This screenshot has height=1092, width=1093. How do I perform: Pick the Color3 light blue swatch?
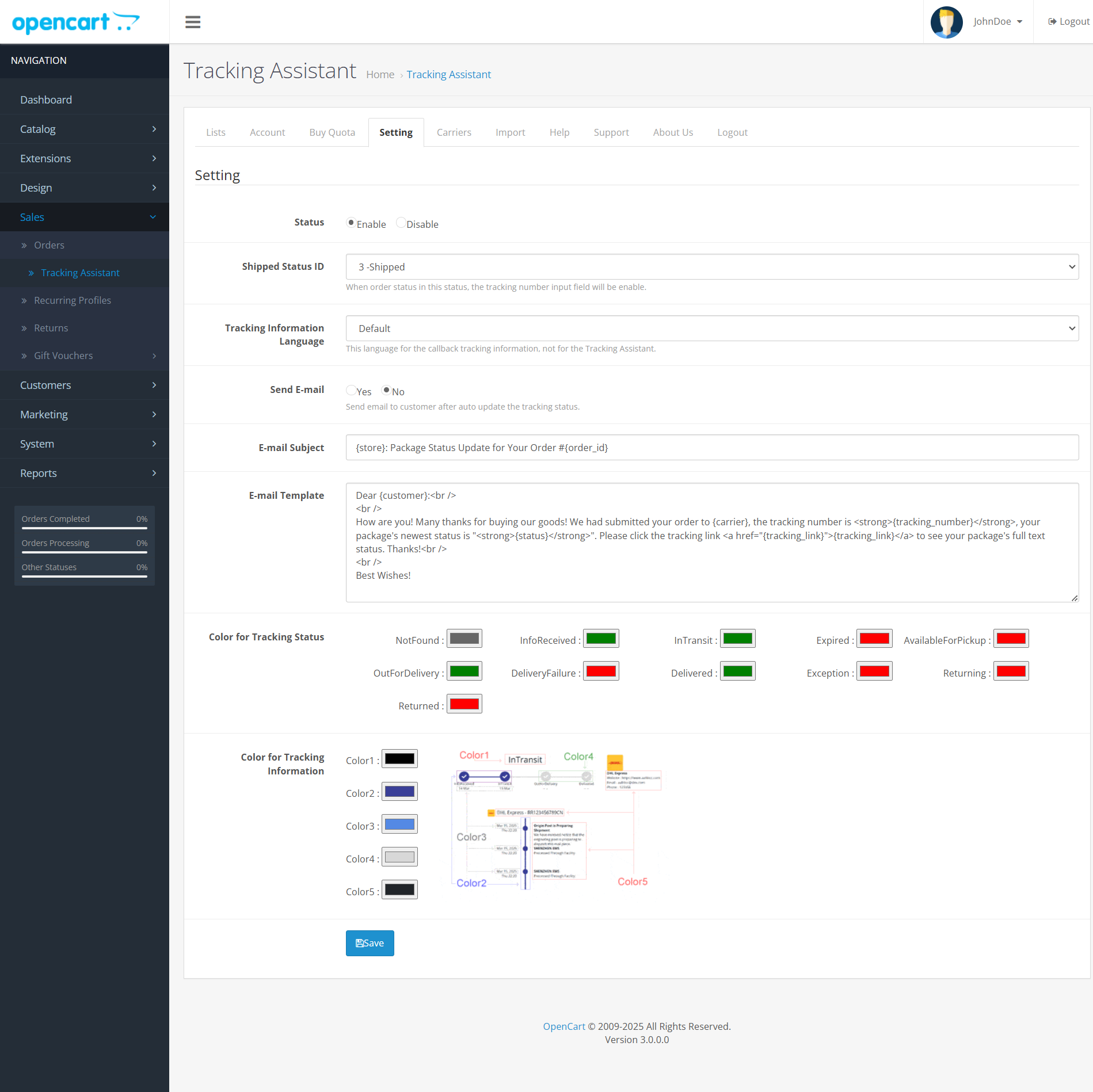coord(399,824)
